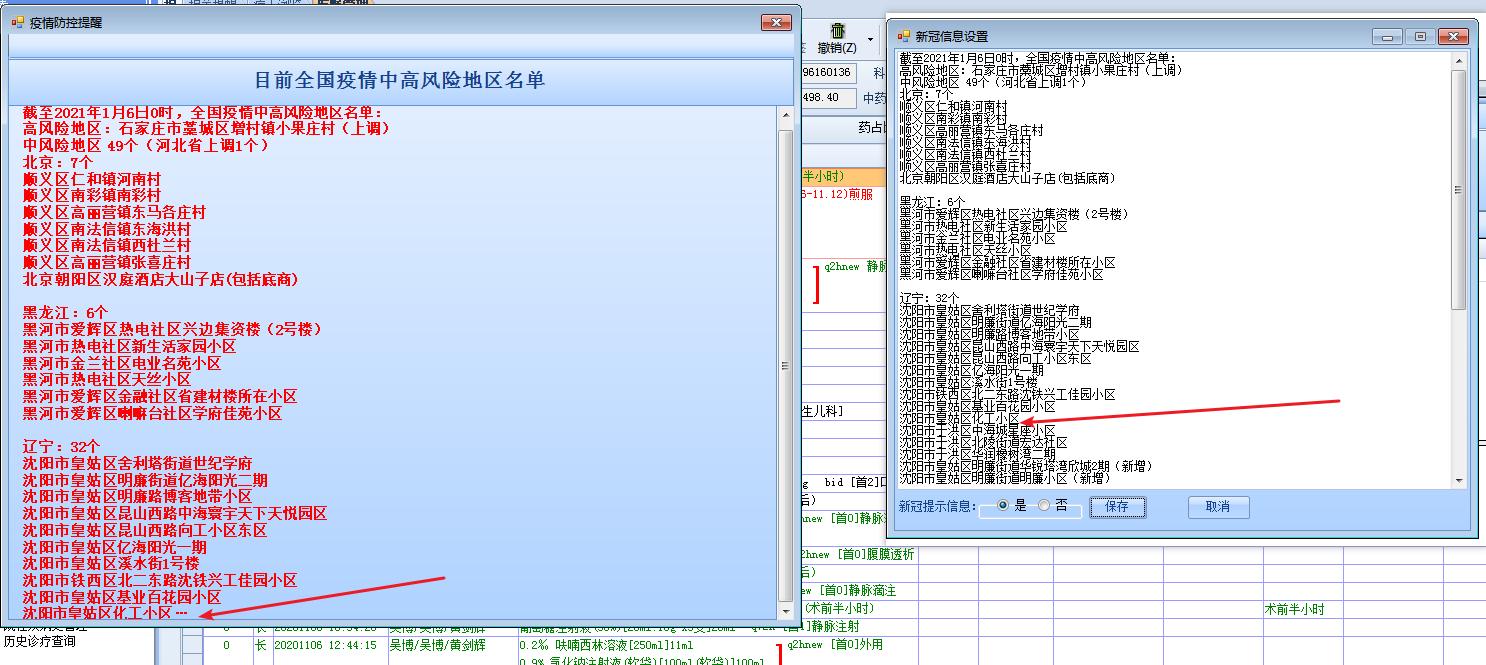
Task: Click red line 沈阳市皇姑区舍利塔街道世纪学府
Action: pyautogui.click(x=137, y=463)
